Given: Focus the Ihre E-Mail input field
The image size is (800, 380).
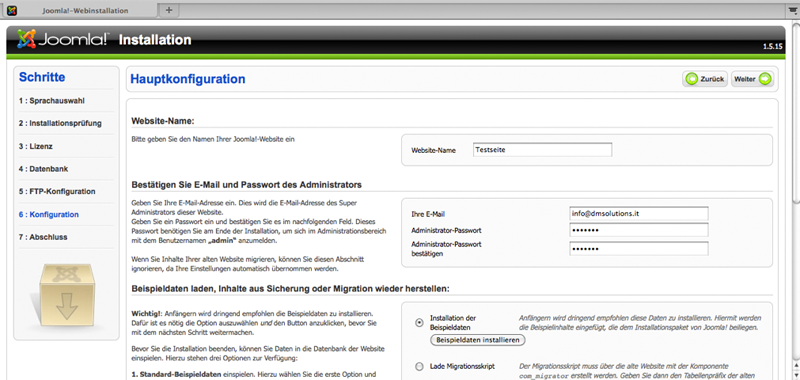Looking at the screenshot, I should pos(639,214).
